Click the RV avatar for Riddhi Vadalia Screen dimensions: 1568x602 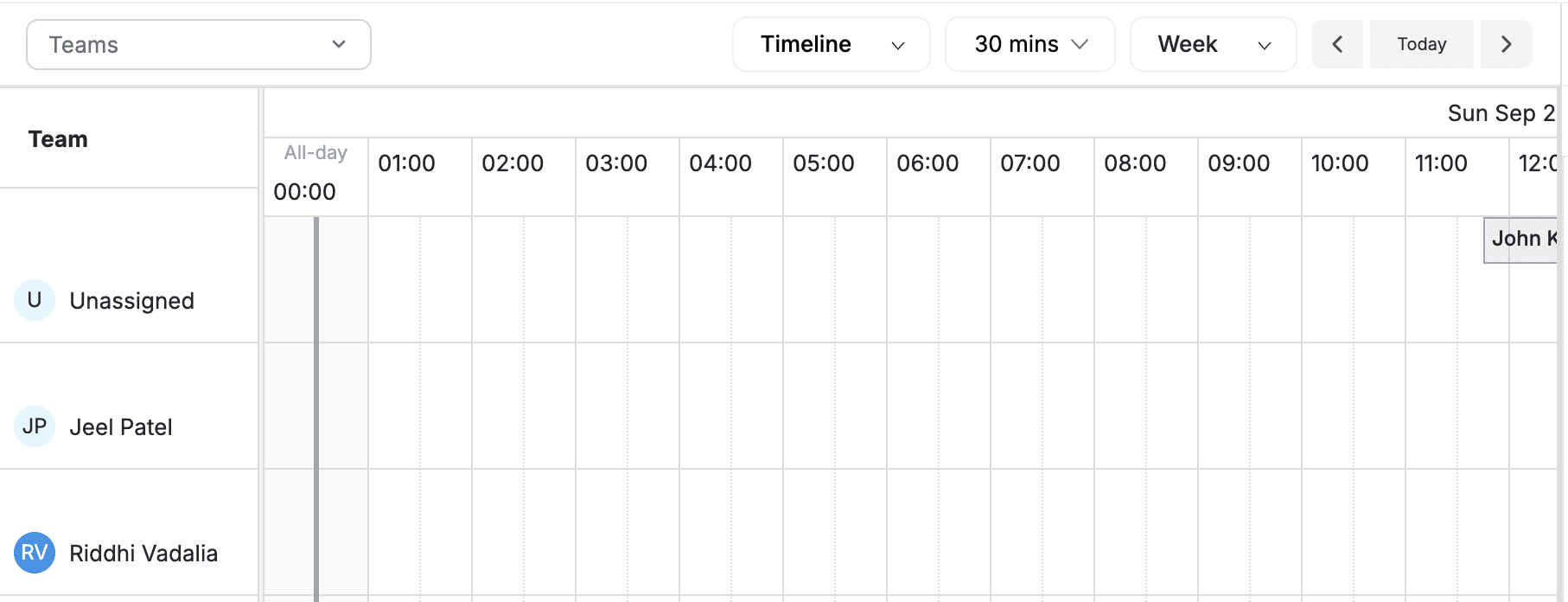pos(34,553)
